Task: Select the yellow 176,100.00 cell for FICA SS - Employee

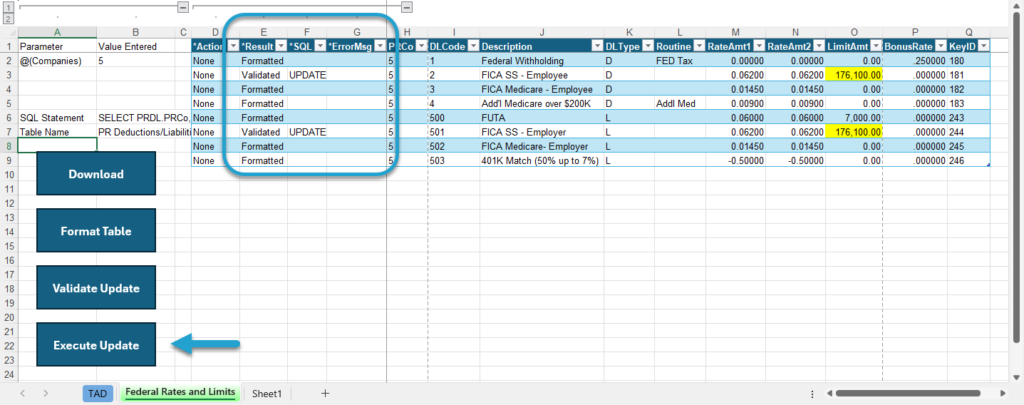Action: [x=854, y=75]
